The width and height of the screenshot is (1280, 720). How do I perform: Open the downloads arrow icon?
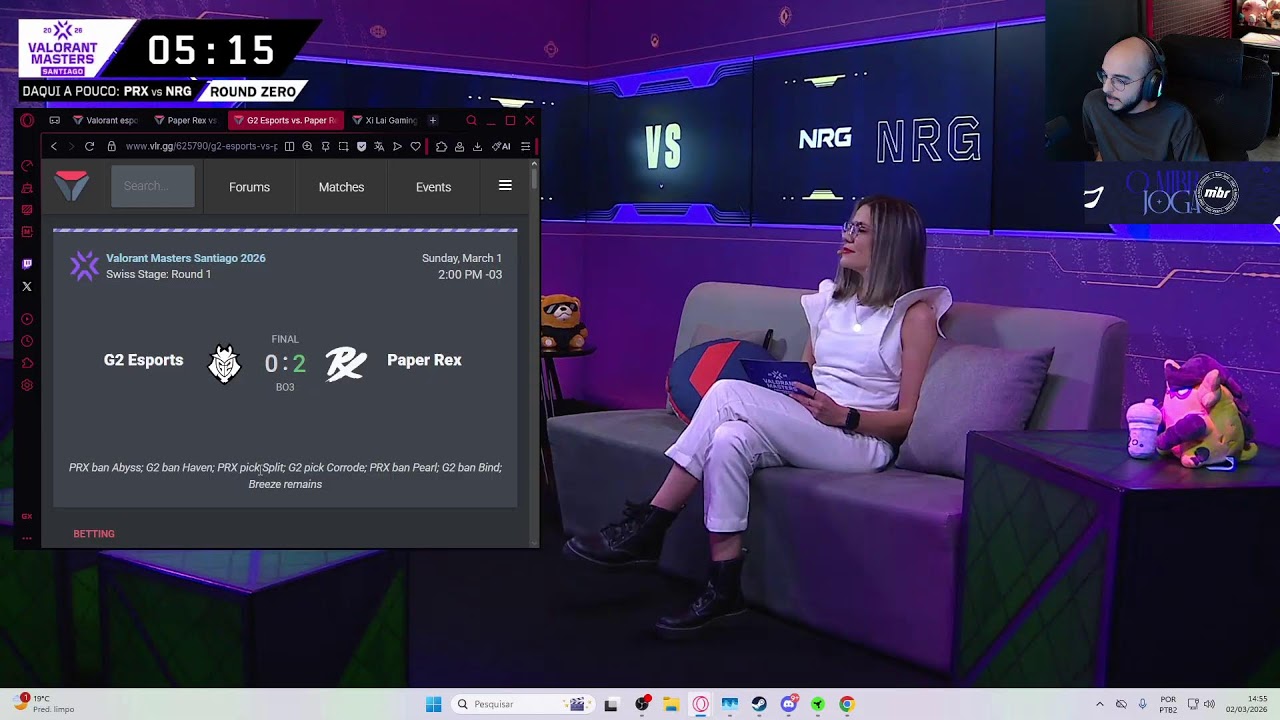[477, 146]
